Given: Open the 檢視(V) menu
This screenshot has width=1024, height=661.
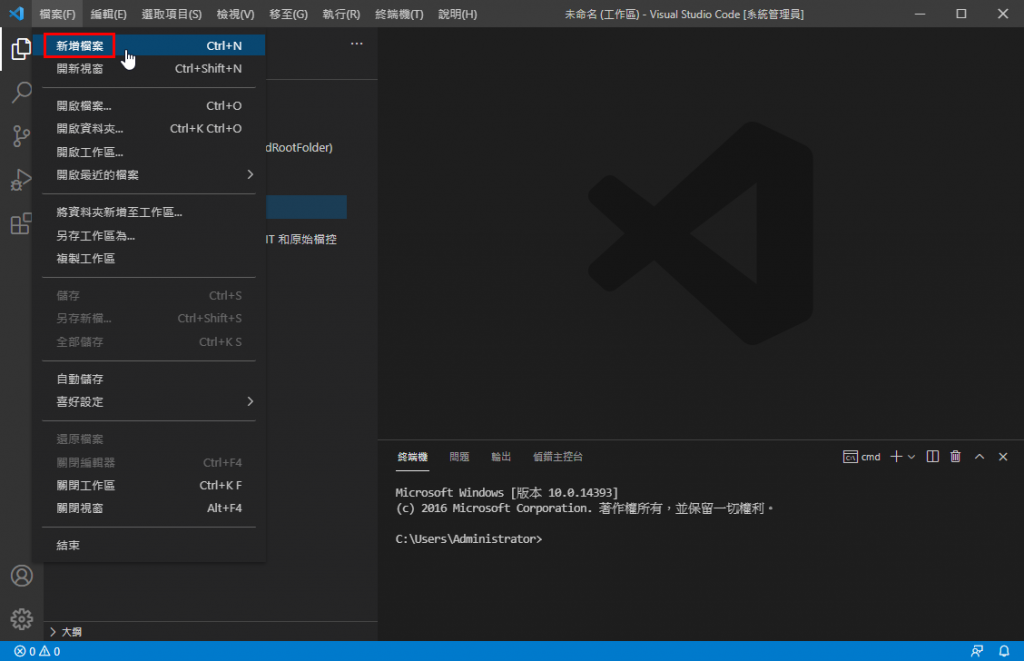Looking at the screenshot, I should pos(236,14).
